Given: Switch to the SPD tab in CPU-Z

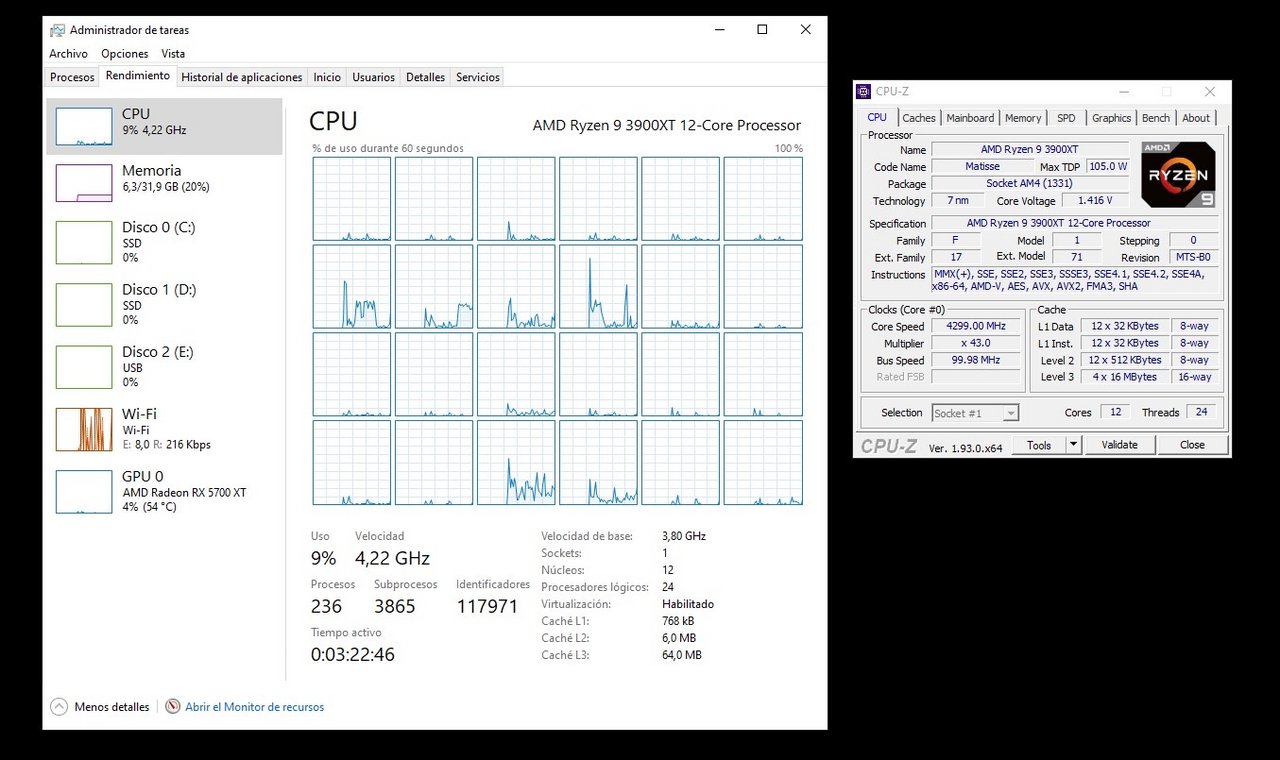Looking at the screenshot, I should point(1066,118).
